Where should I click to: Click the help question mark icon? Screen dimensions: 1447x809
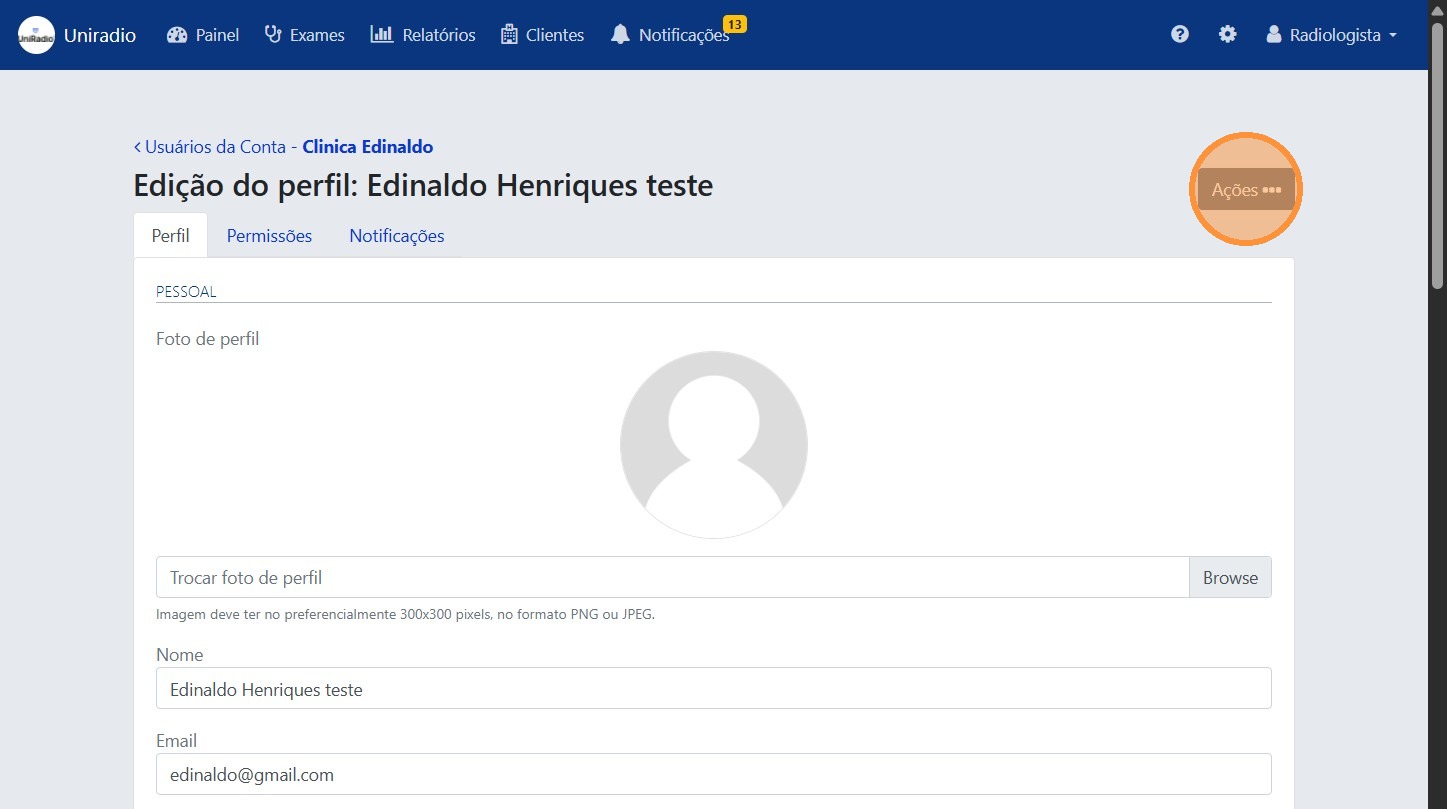point(1180,35)
